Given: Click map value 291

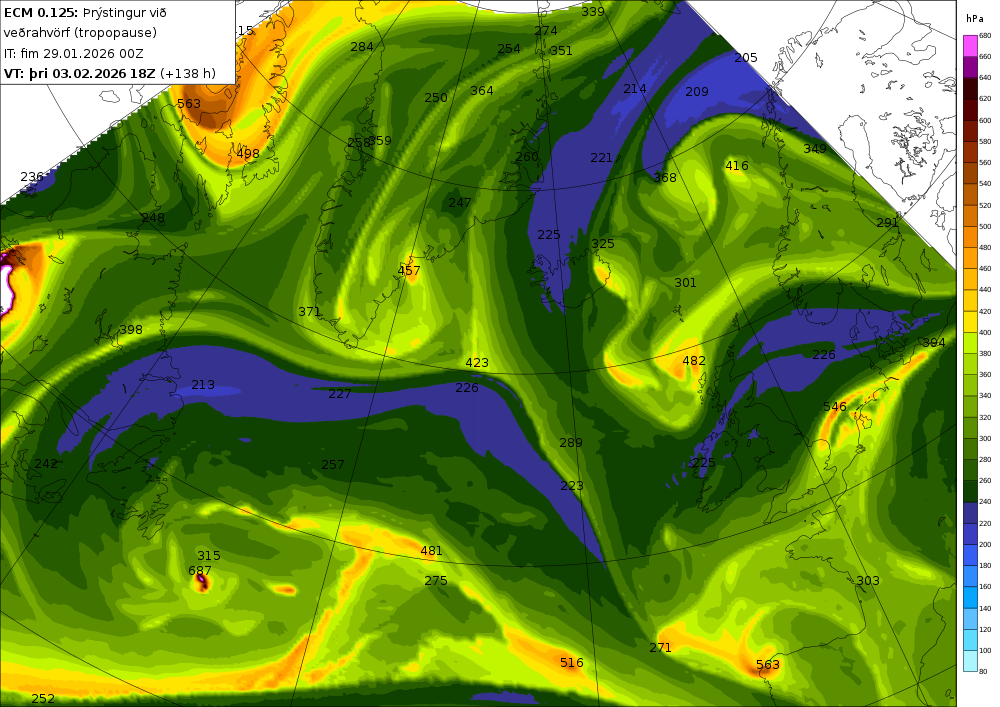Looking at the screenshot, I should click(888, 222).
